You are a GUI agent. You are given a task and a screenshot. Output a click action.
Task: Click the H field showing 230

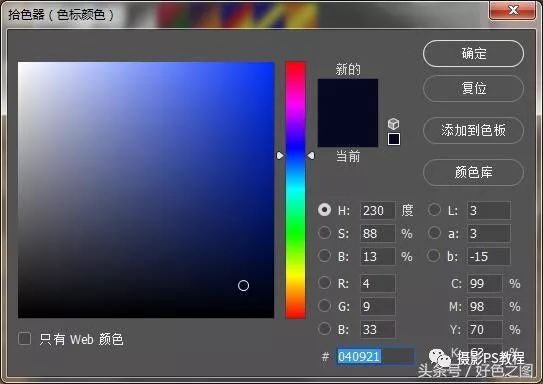click(377, 211)
